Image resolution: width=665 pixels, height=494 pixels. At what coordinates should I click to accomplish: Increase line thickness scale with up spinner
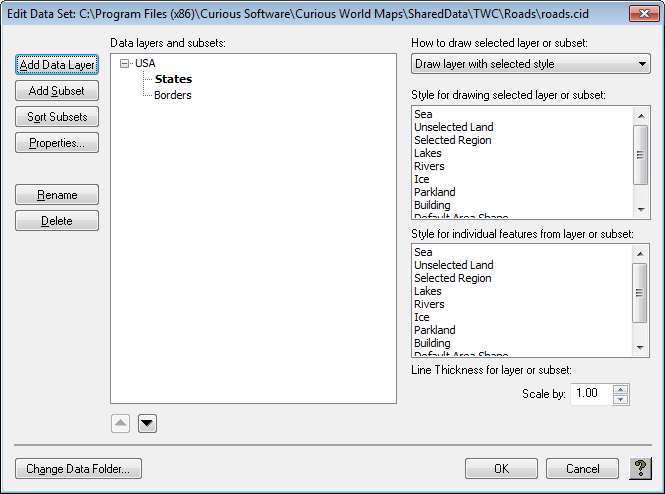pos(621,389)
